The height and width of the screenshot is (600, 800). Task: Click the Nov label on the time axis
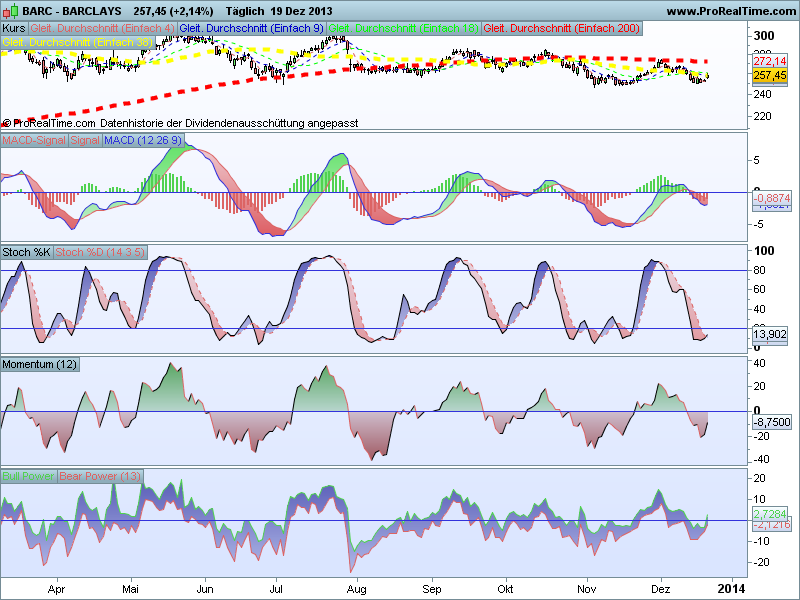click(587, 589)
